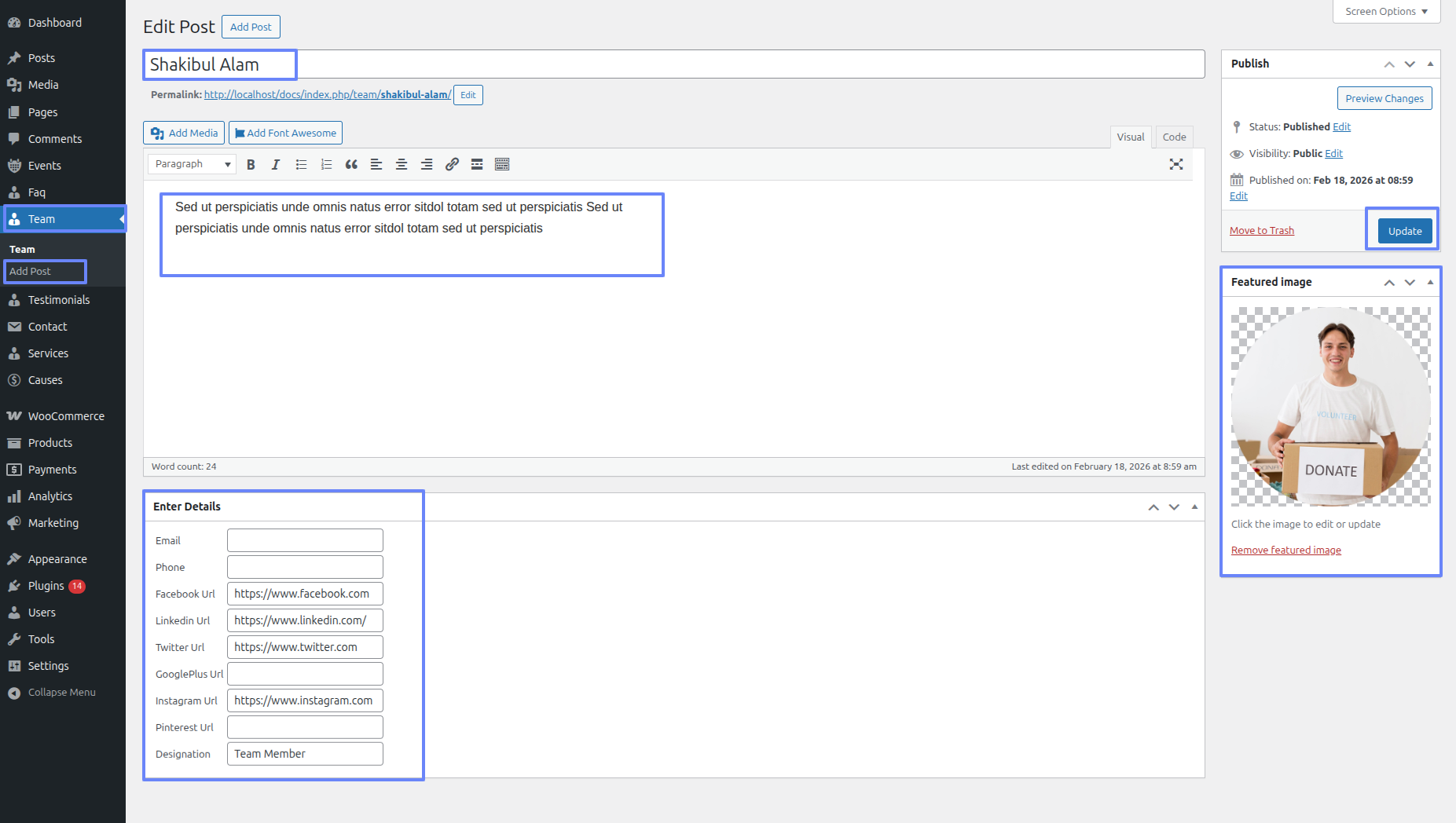Collapse the Enter Details panel using triangle
This screenshot has width=1456, height=823.
tap(1194, 507)
